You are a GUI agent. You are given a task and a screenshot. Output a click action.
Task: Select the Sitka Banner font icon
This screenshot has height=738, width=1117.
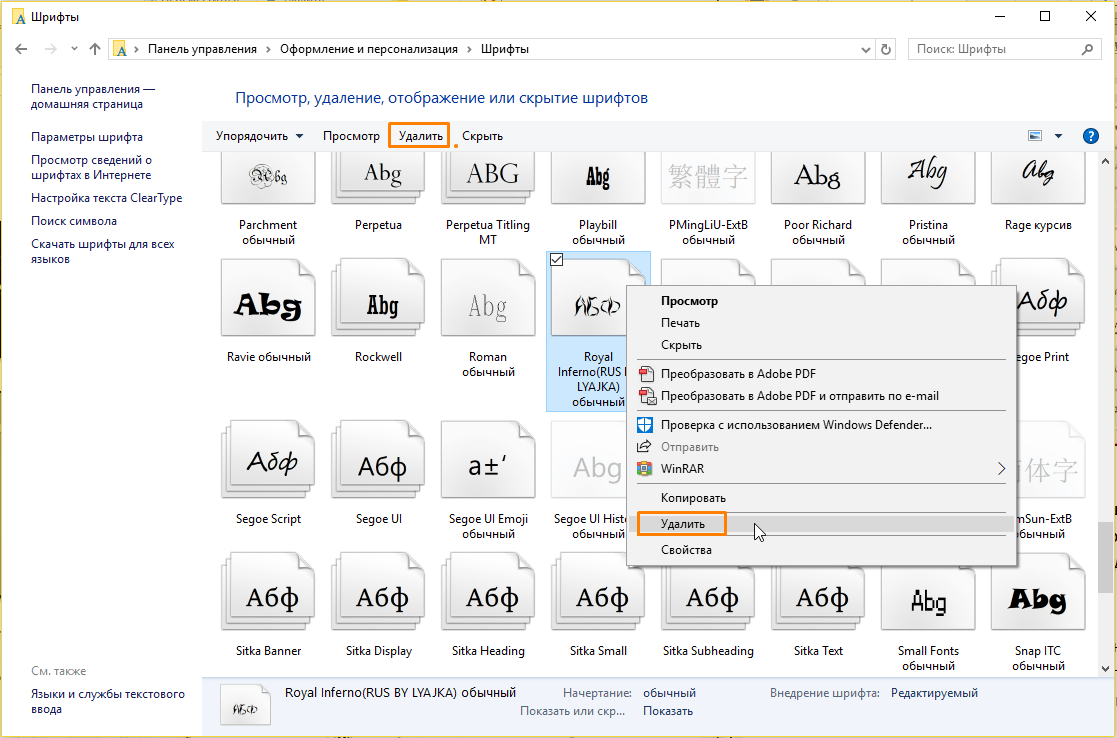tap(269, 591)
